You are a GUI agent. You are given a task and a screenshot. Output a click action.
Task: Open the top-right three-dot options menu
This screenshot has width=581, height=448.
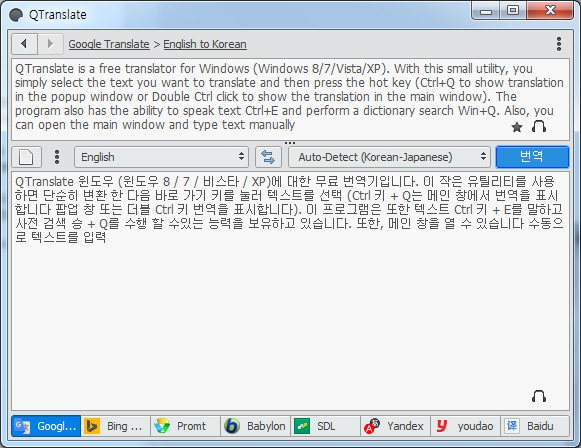(559, 44)
